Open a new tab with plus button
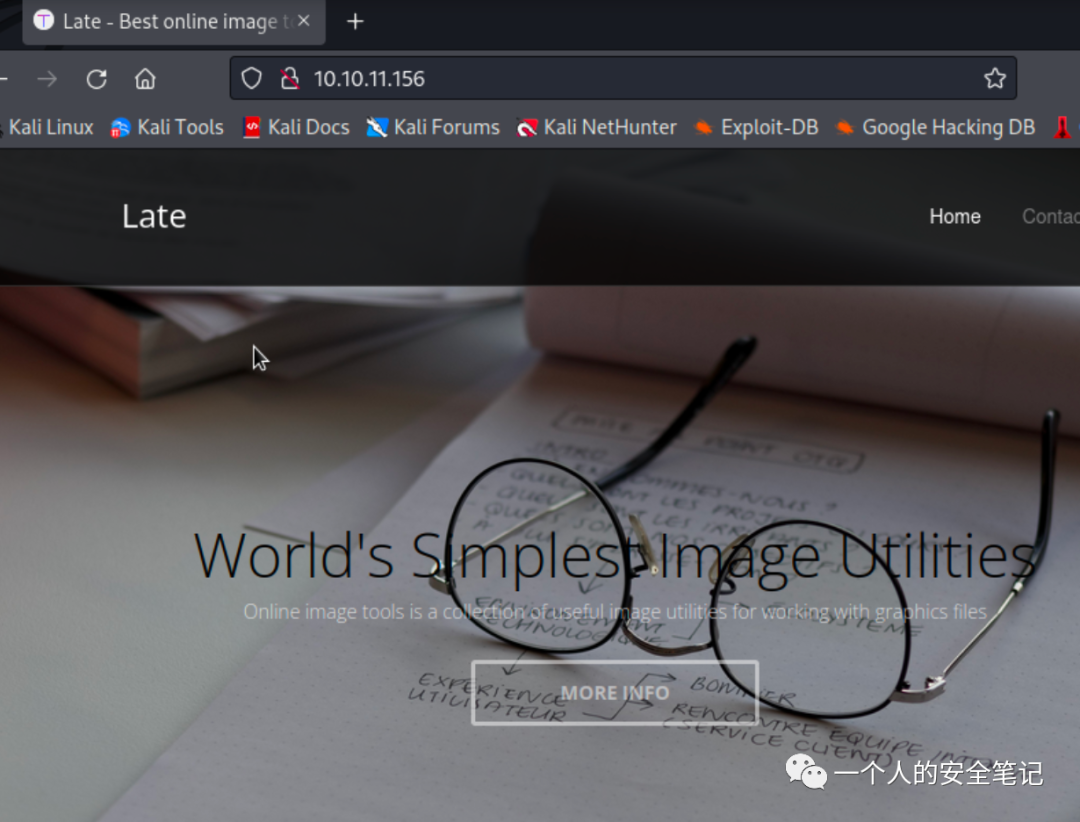The height and width of the screenshot is (822, 1080). coord(355,21)
